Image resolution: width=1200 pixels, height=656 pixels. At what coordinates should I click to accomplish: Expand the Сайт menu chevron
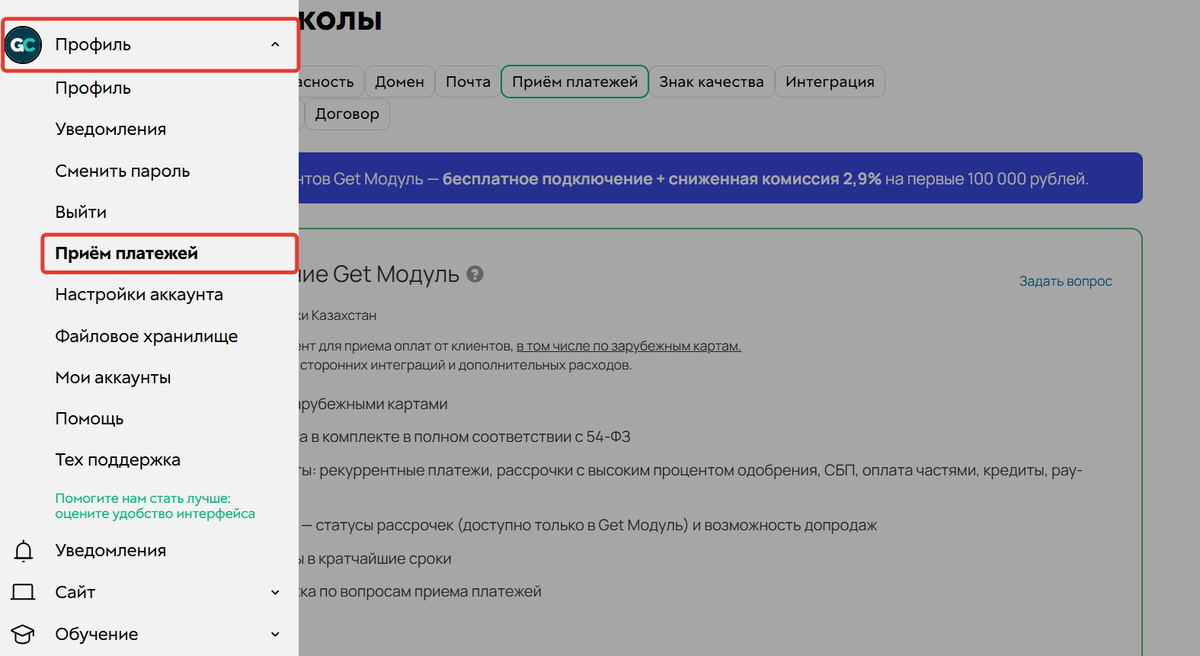click(275, 593)
